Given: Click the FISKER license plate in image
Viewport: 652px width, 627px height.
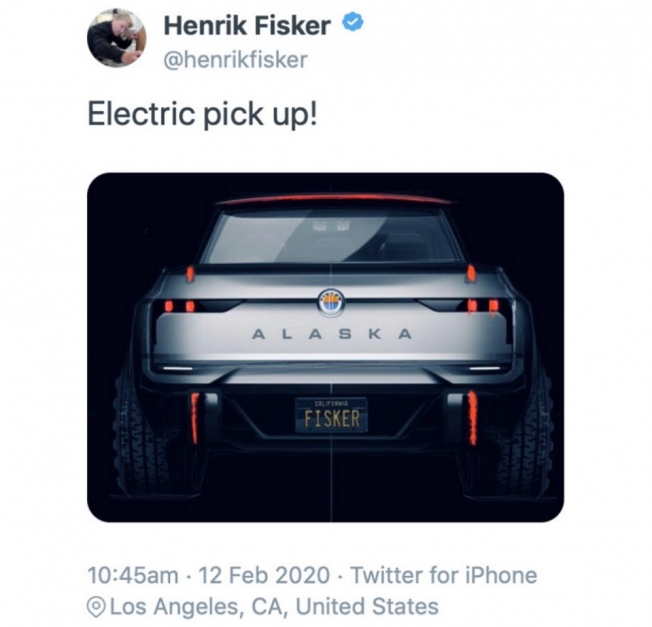Looking at the screenshot, I should click(x=331, y=415).
